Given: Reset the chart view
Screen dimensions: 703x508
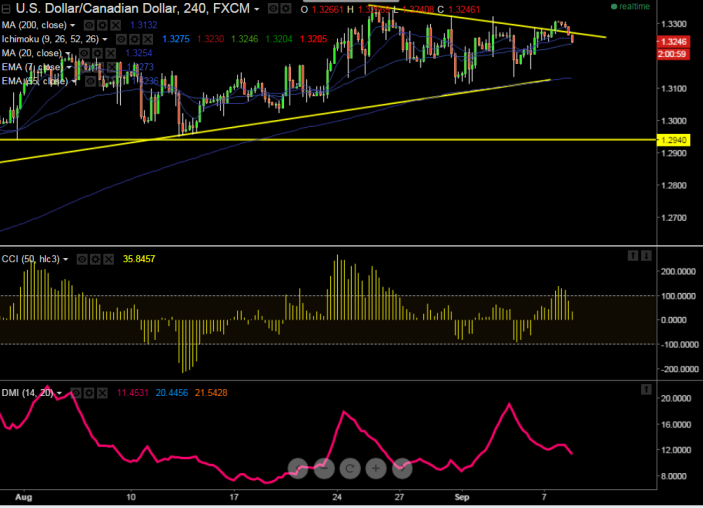Looking at the screenshot, I should 350,469.
